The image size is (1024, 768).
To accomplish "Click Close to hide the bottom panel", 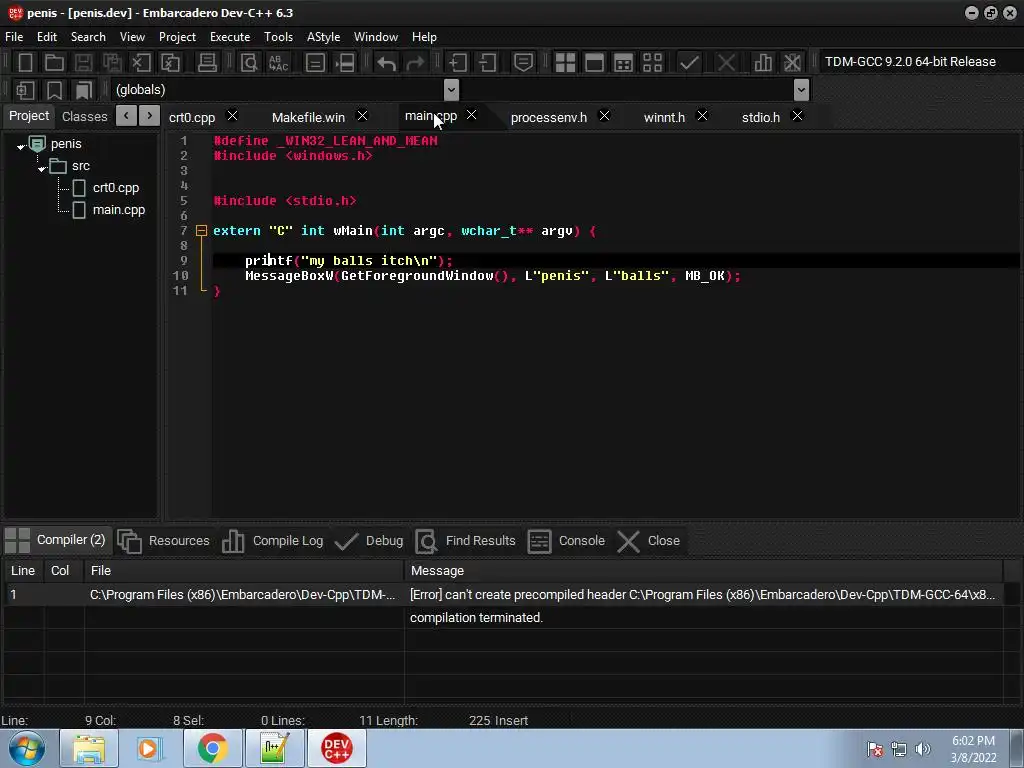I will click(649, 541).
